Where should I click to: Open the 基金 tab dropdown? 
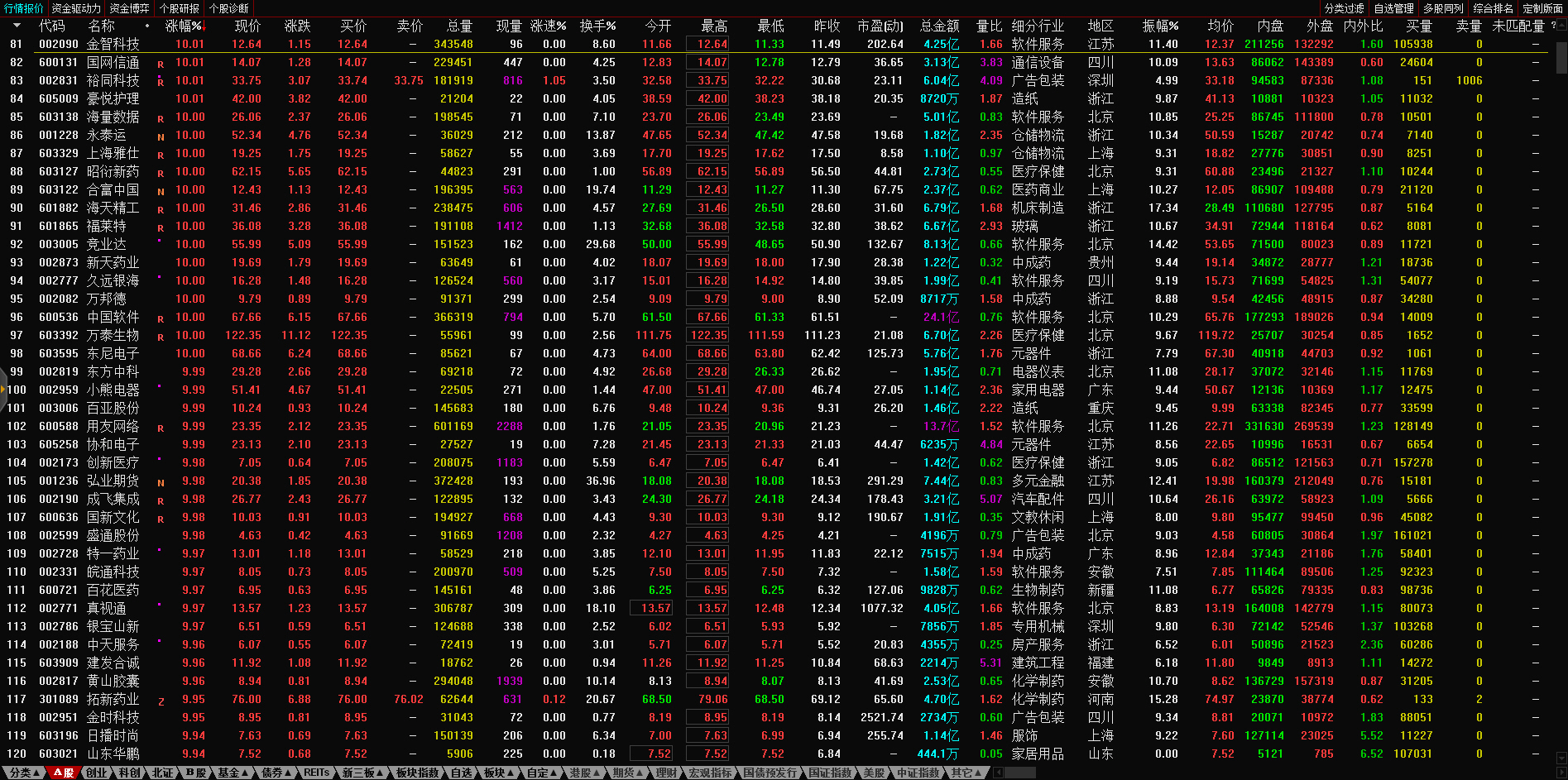tap(233, 773)
